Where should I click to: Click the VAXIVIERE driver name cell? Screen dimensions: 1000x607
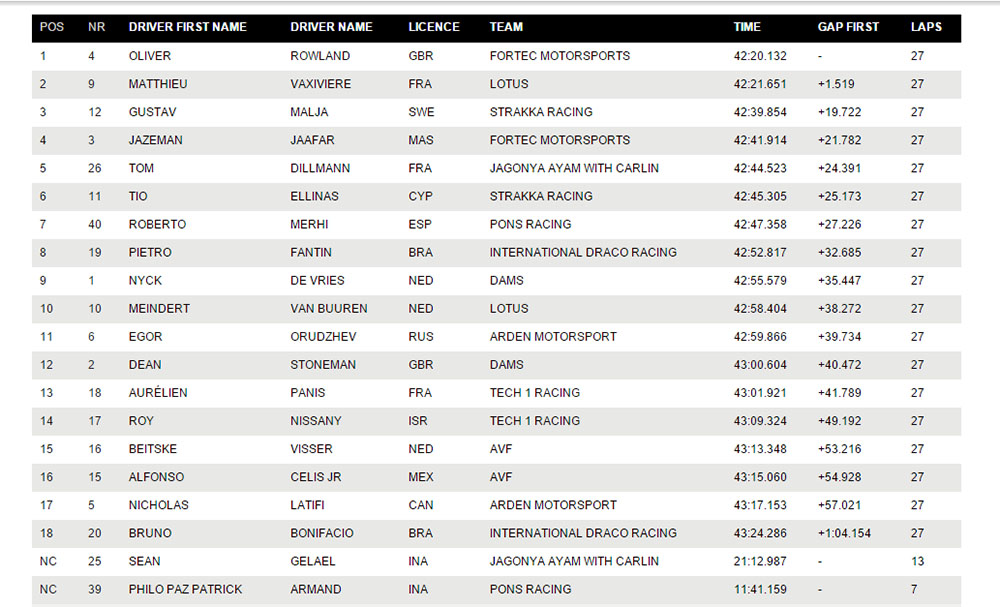pyautogui.click(x=321, y=84)
